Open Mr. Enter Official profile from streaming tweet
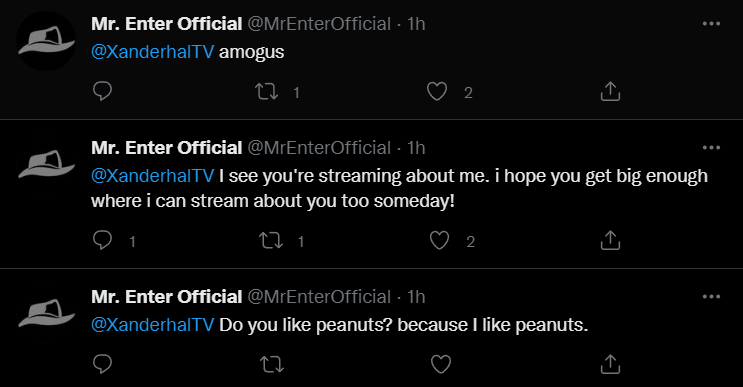Image resolution: width=743 pixels, height=387 pixels. click(x=167, y=148)
